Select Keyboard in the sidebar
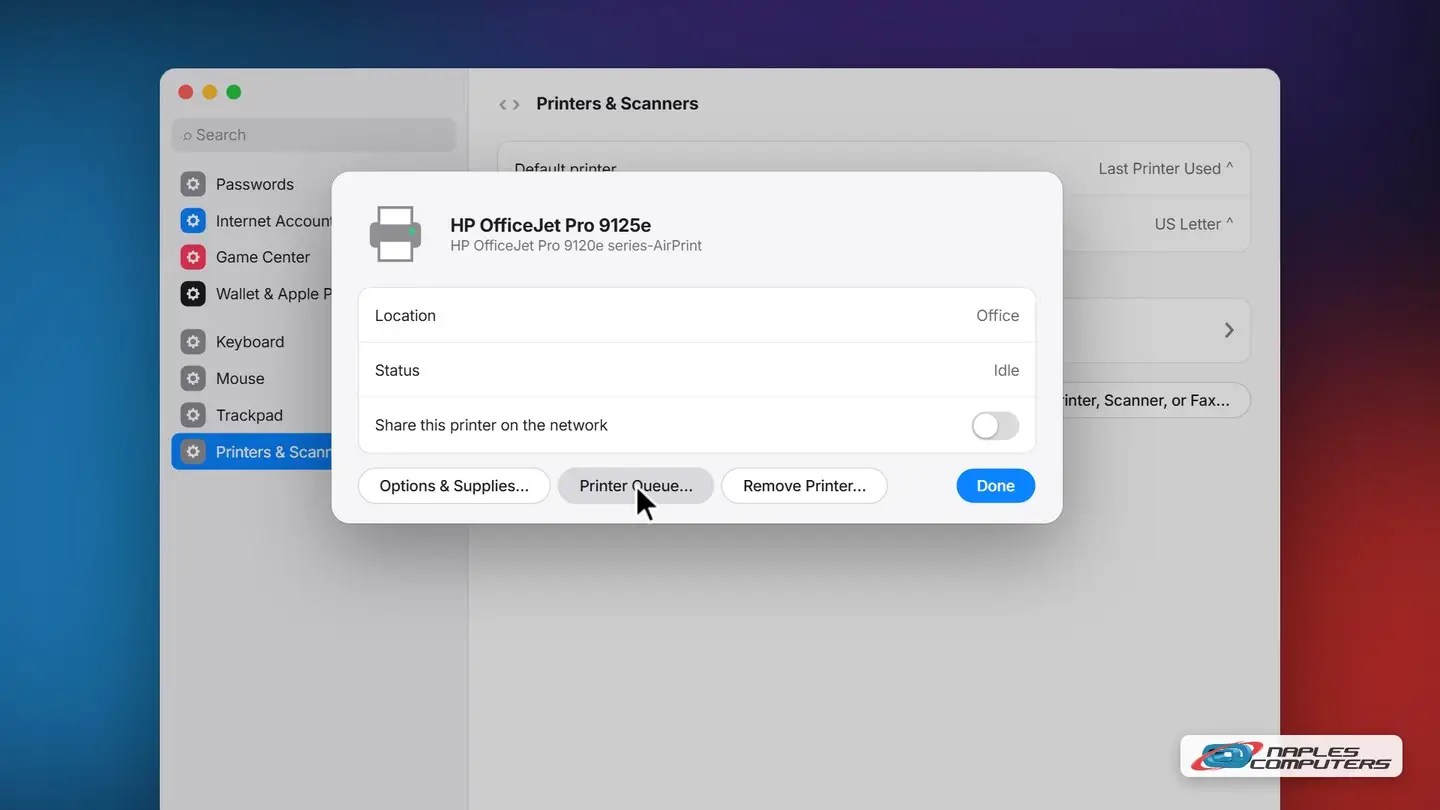The image size is (1440, 810). tap(252, 342)
